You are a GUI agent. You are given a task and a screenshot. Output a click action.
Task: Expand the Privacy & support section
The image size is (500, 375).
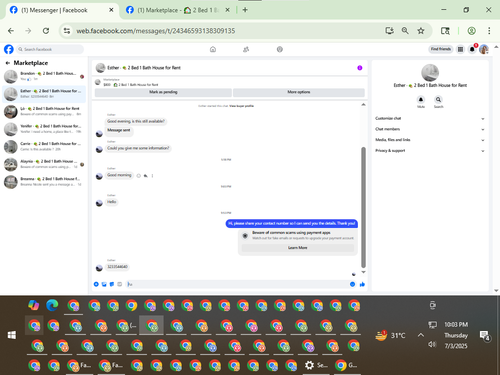(429, 150)
